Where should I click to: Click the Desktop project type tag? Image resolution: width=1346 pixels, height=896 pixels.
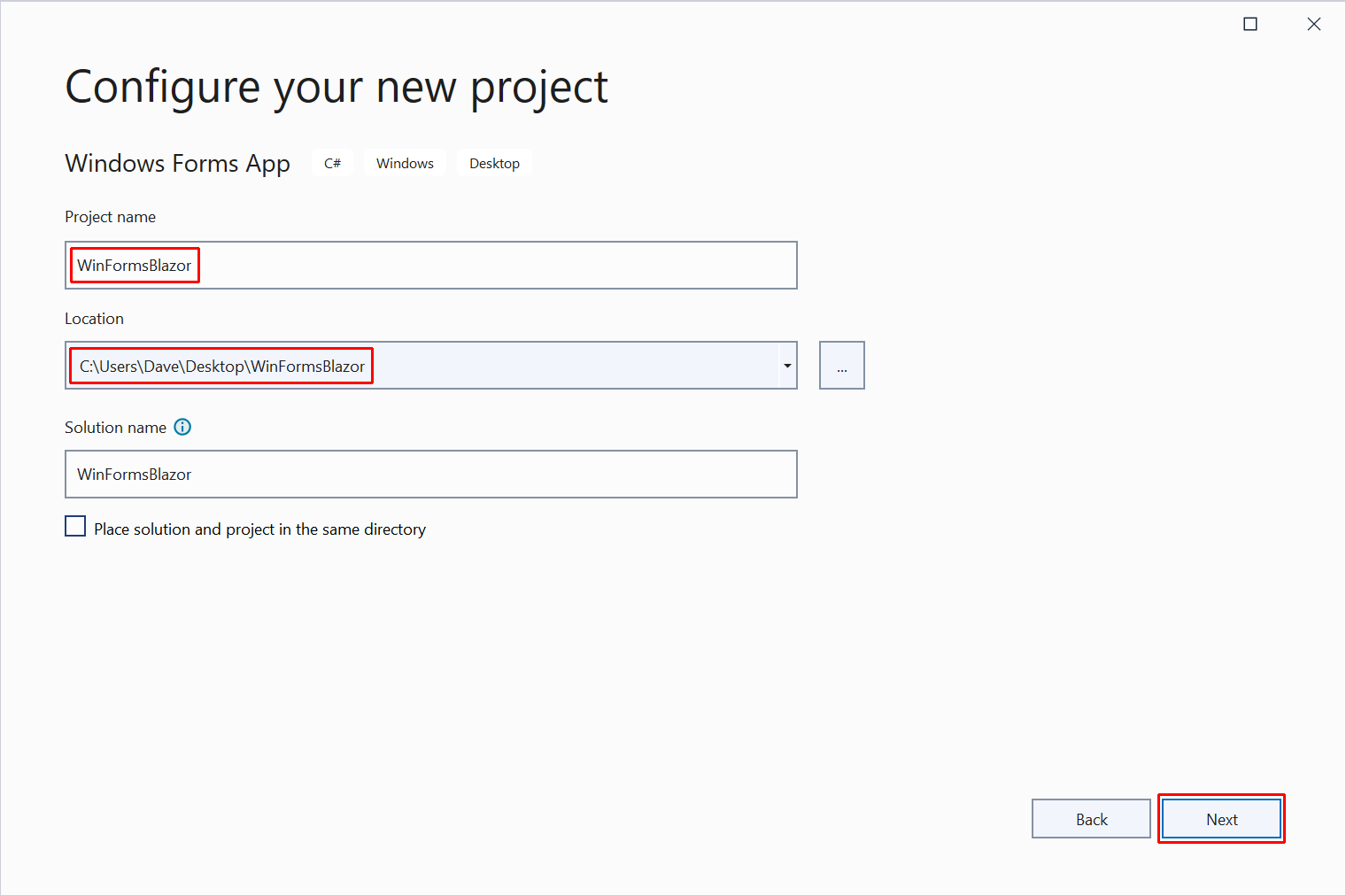(494, 163)
